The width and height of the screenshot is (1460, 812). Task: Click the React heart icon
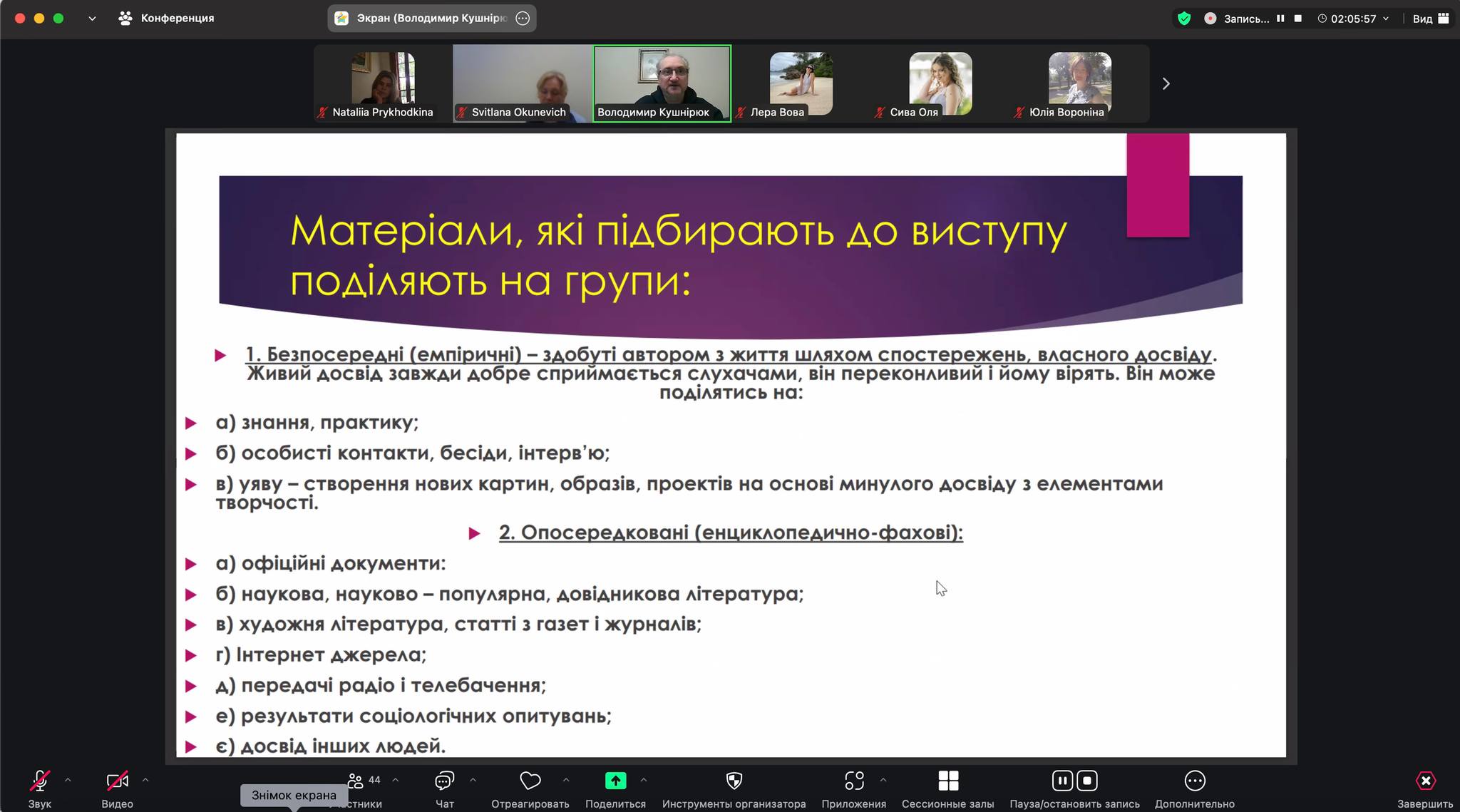coord(530,781)
